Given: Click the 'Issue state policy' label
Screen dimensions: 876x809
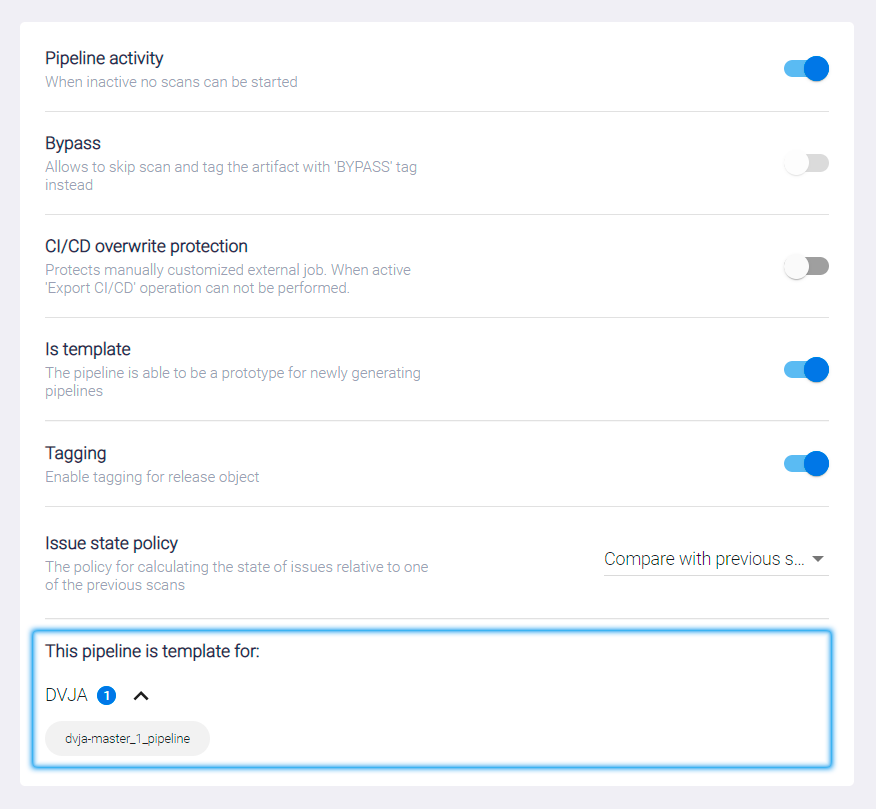Looking at the screenshot, I should click(x=111, y=543).
